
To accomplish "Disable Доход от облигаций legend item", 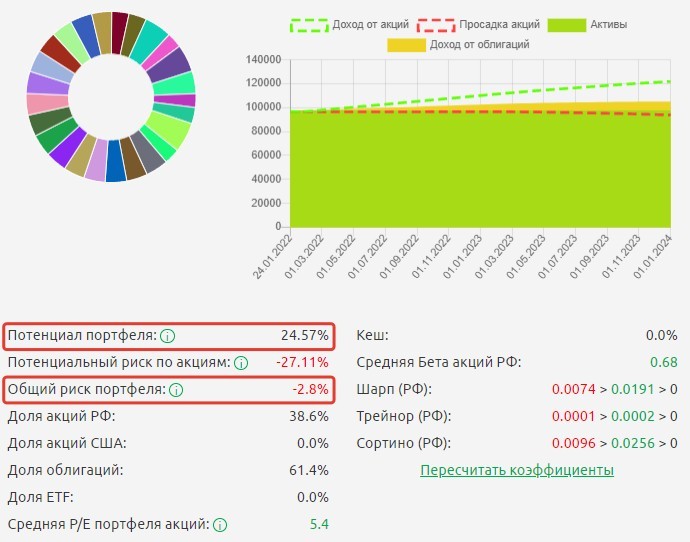I will [458, 44].
